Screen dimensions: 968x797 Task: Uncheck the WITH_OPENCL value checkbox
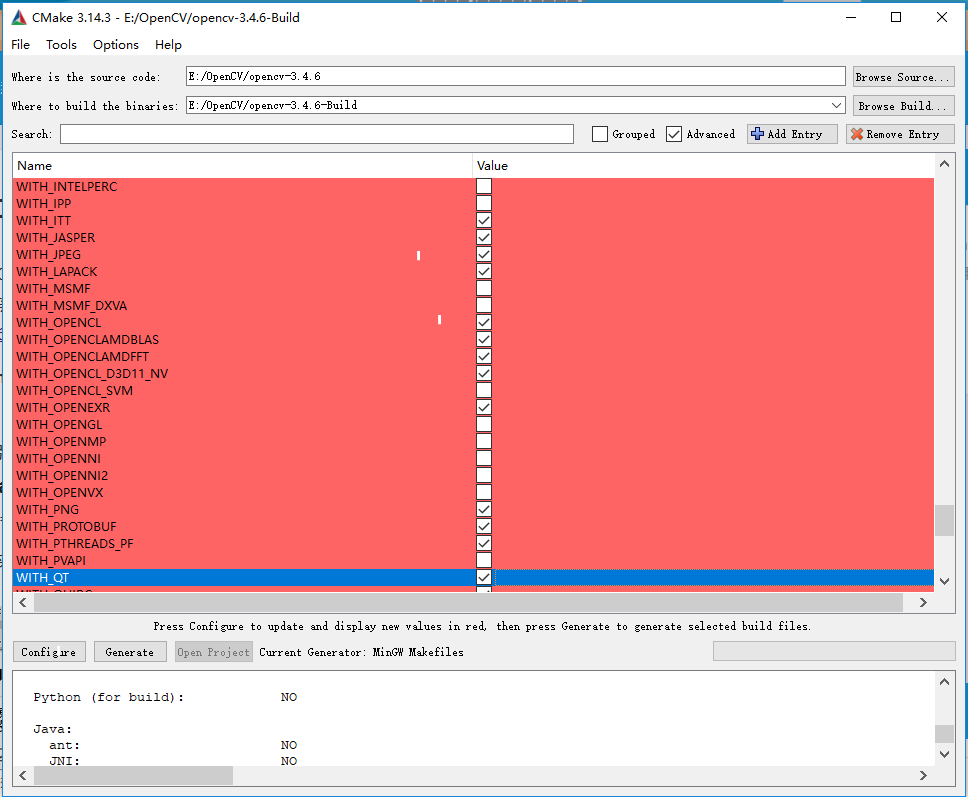(x=483, y=322)
